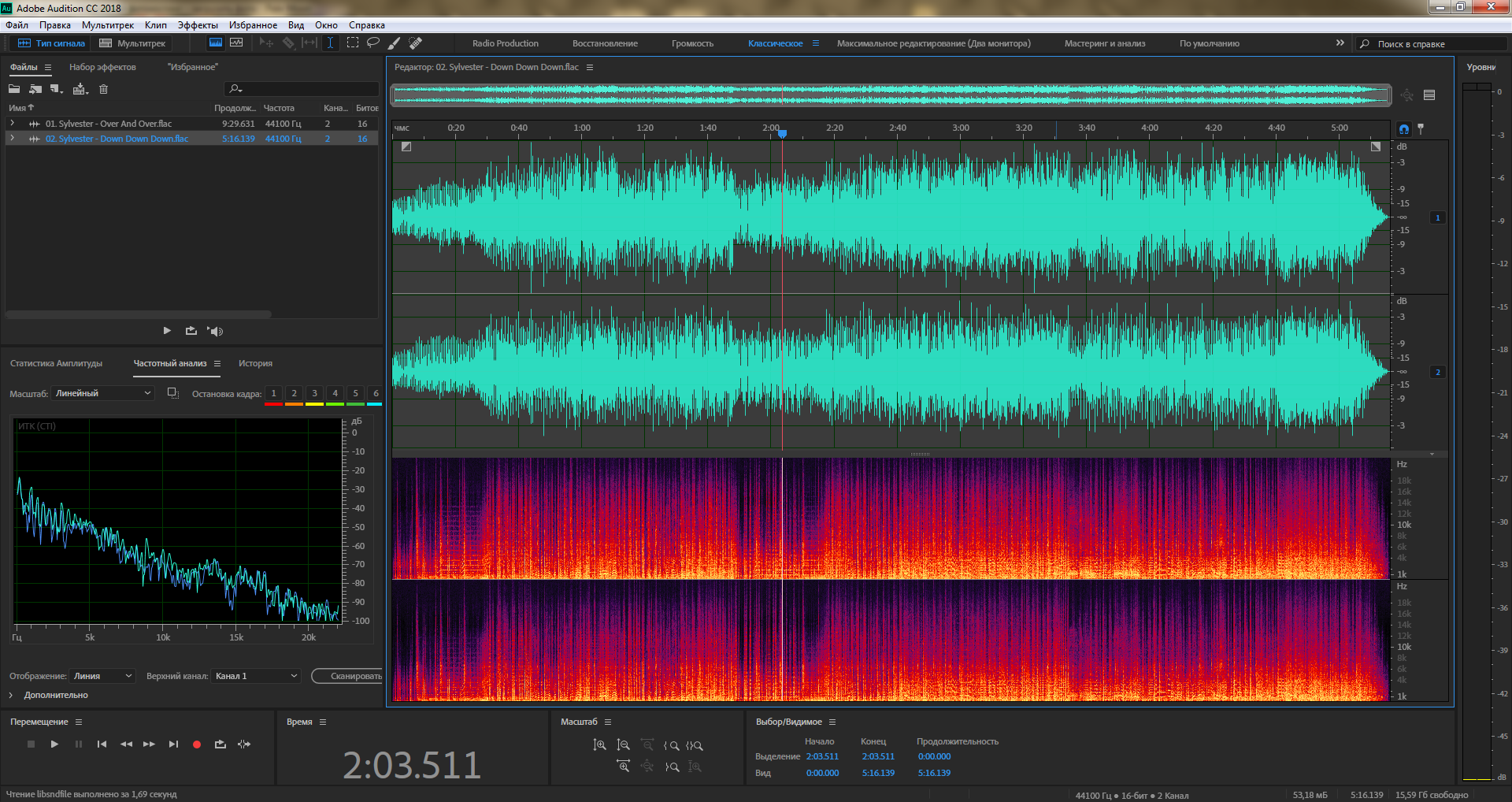Image resolution: width=1512 pixels, height=802 pixels.
Task: Click the trash icon in Файлы panel
Action: (103, 89)
